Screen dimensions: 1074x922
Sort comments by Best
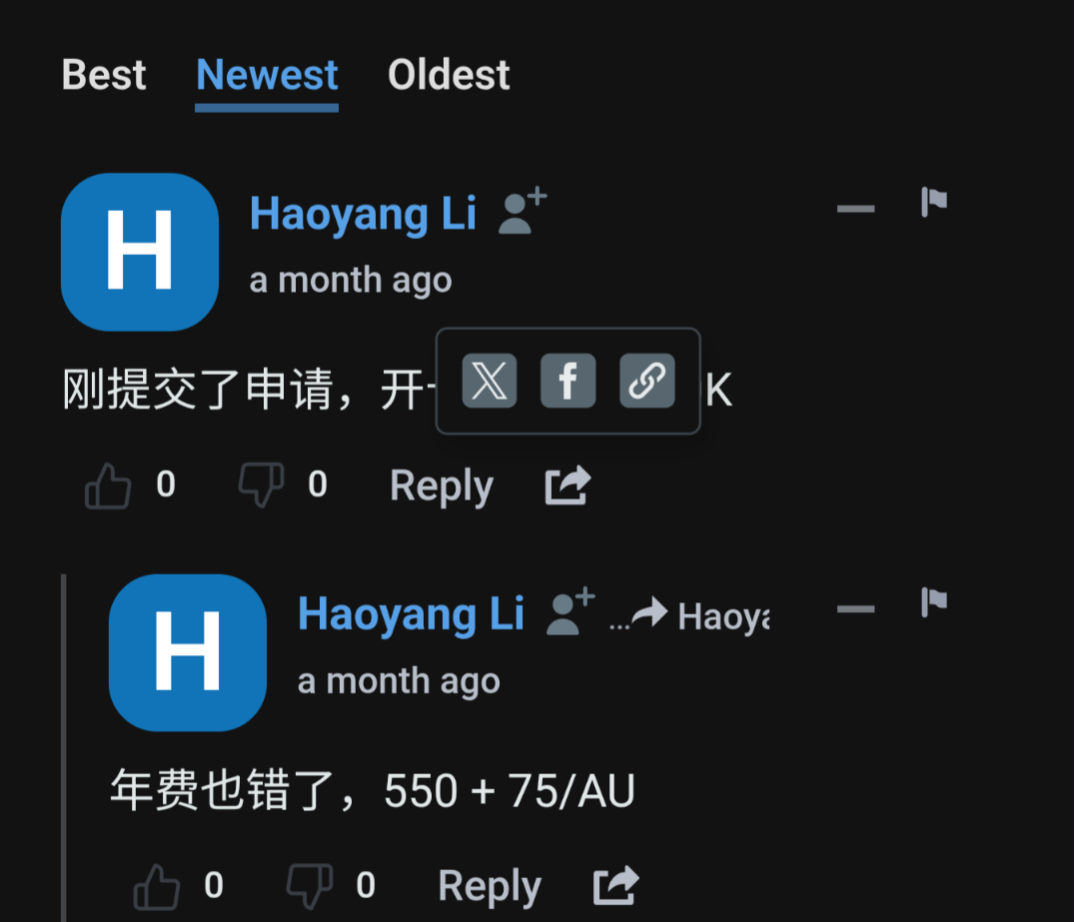click(x=104, y=74)
